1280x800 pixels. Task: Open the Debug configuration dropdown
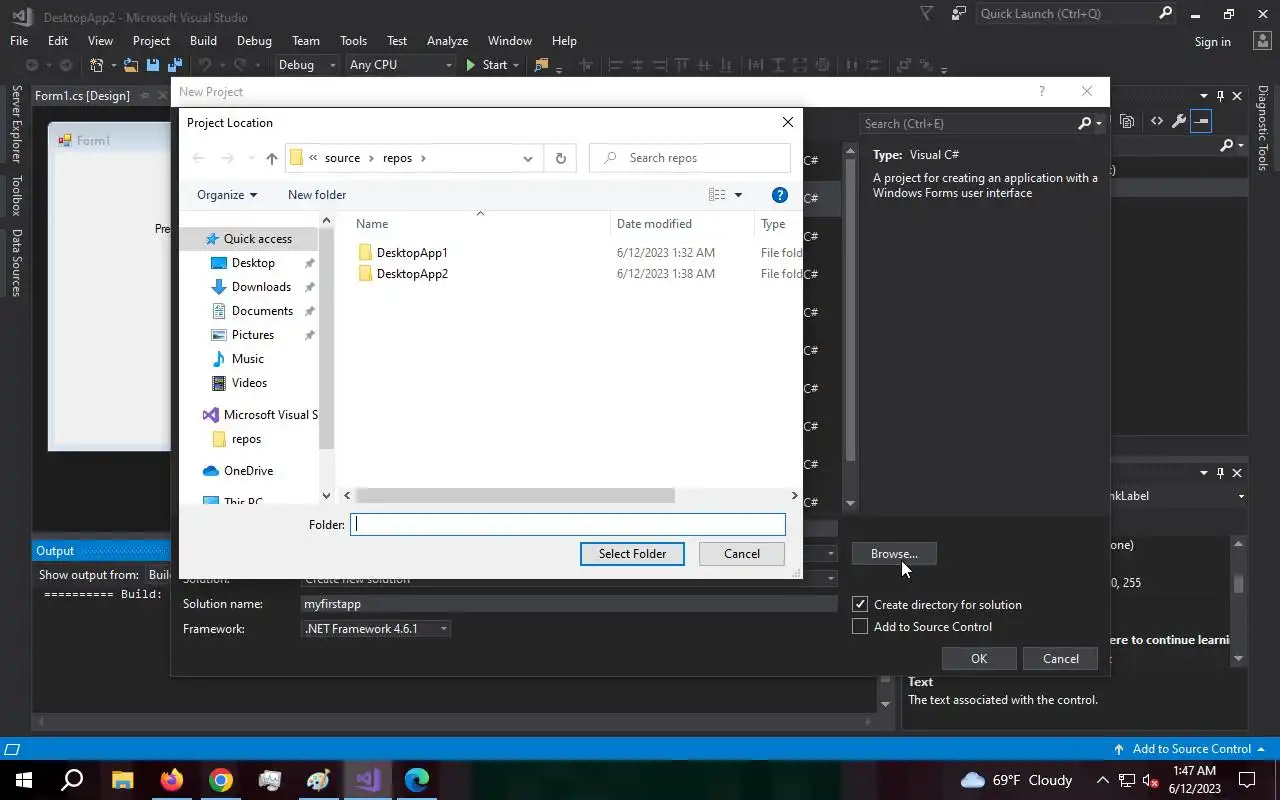click(x=307, y=65)
